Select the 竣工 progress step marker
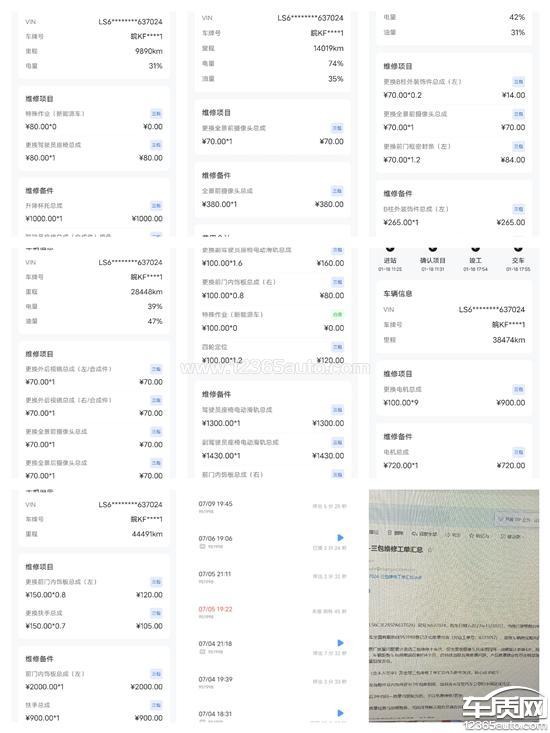This screenshot has width=550, height=733. point(475,248)
